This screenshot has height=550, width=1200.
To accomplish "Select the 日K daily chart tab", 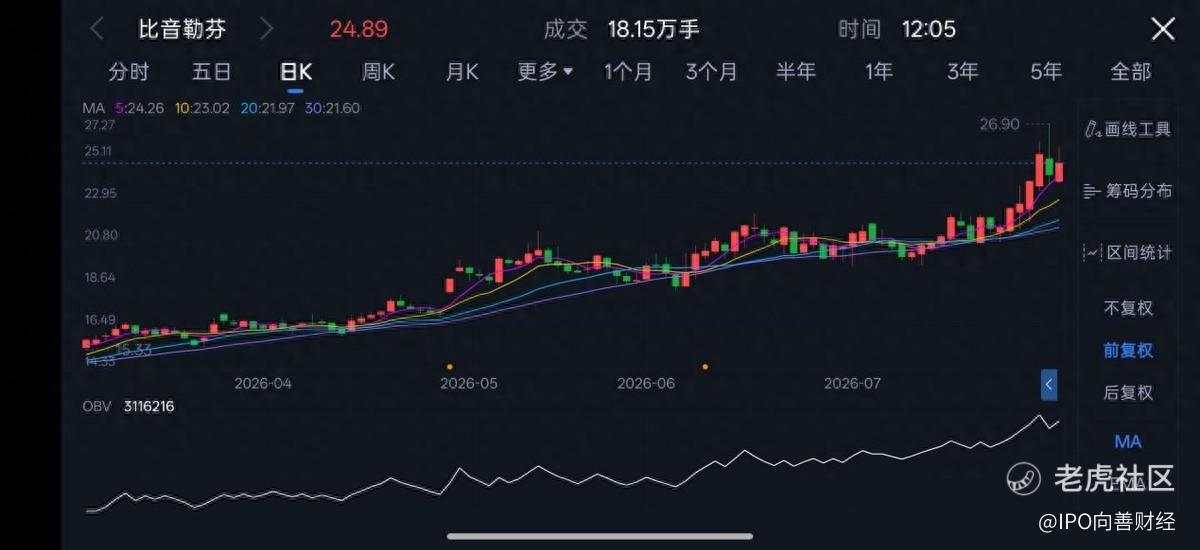I will pyautogui.click(x=296, y=72).
